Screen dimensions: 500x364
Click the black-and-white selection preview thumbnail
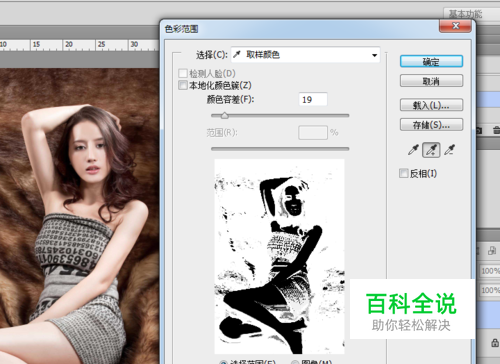[x=279, y=256]
